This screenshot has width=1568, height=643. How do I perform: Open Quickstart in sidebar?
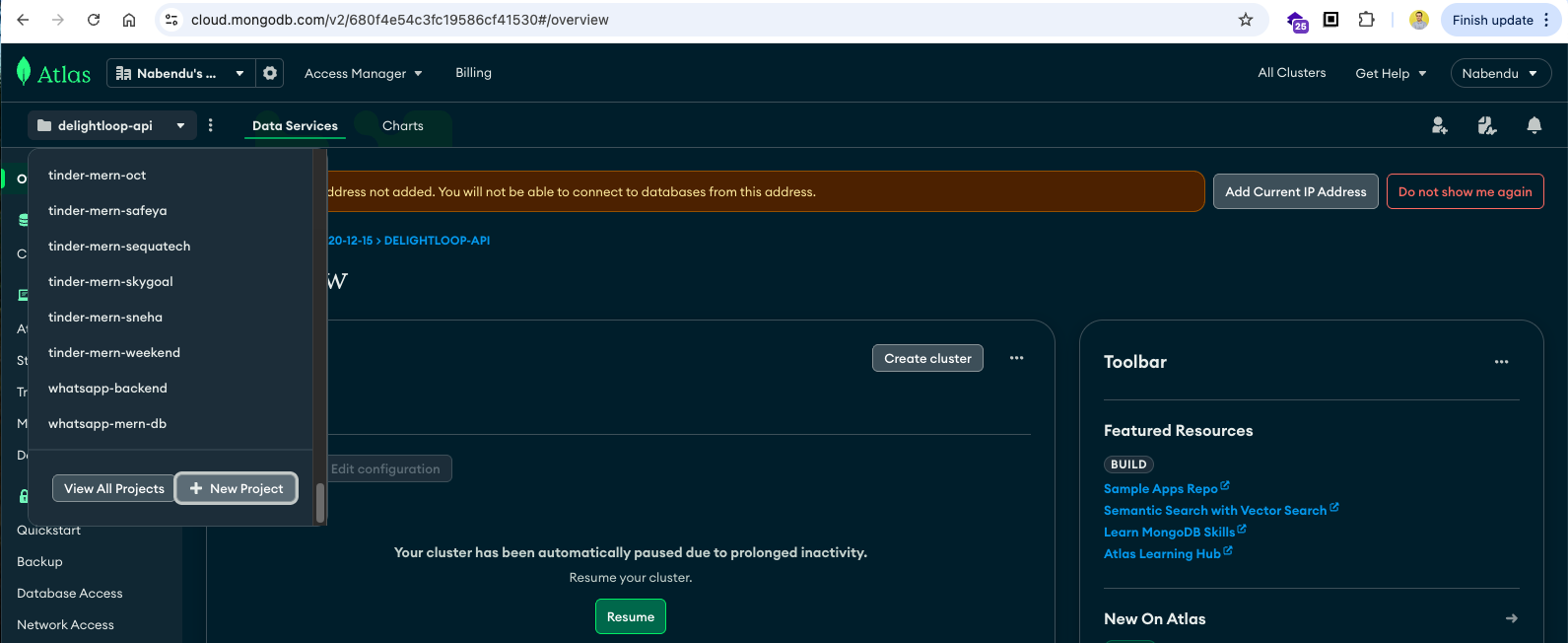pyautogui.click(x=49, y=530)
